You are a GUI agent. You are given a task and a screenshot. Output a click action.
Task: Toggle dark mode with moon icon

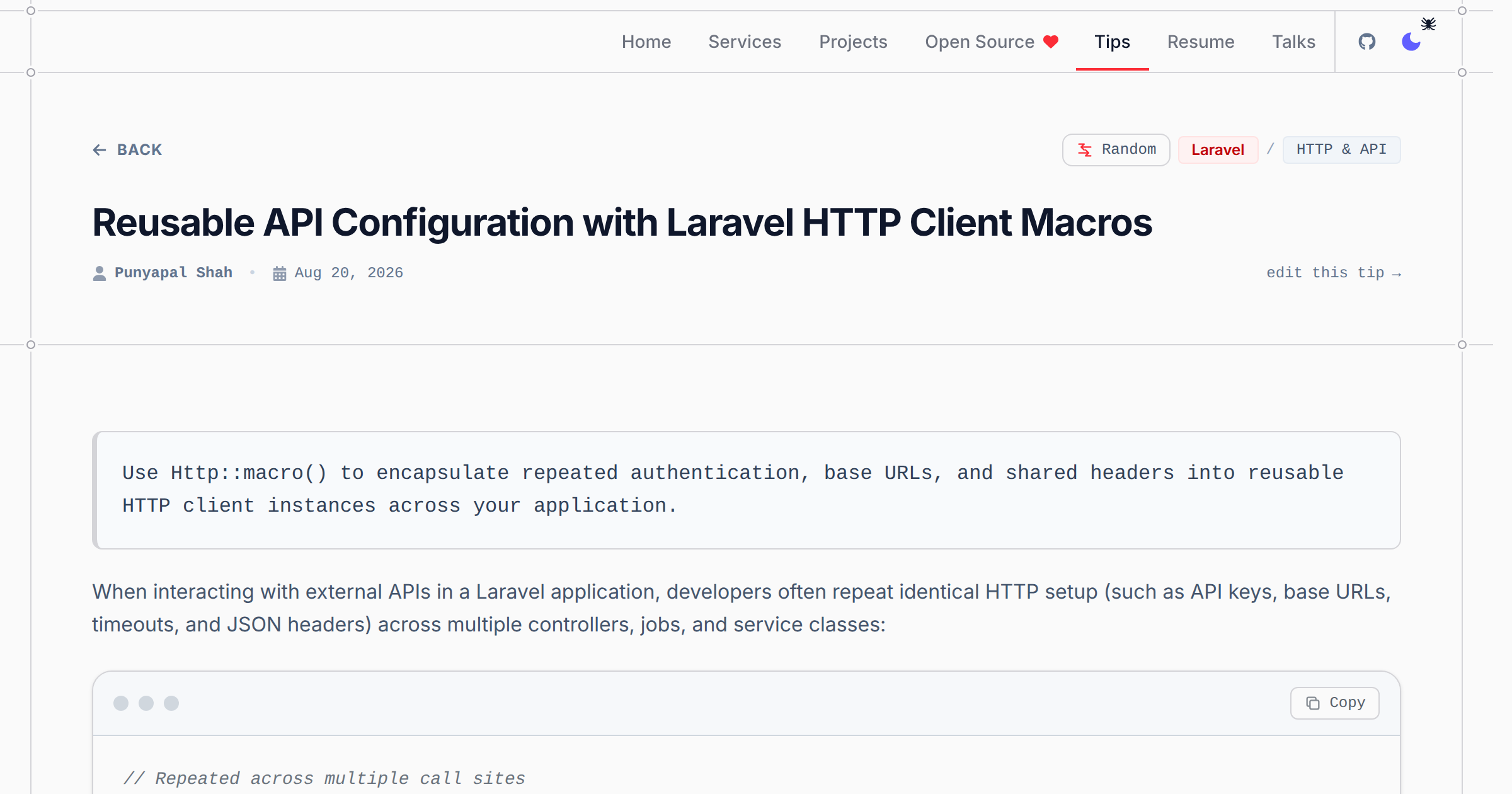tap(1411, 42)
